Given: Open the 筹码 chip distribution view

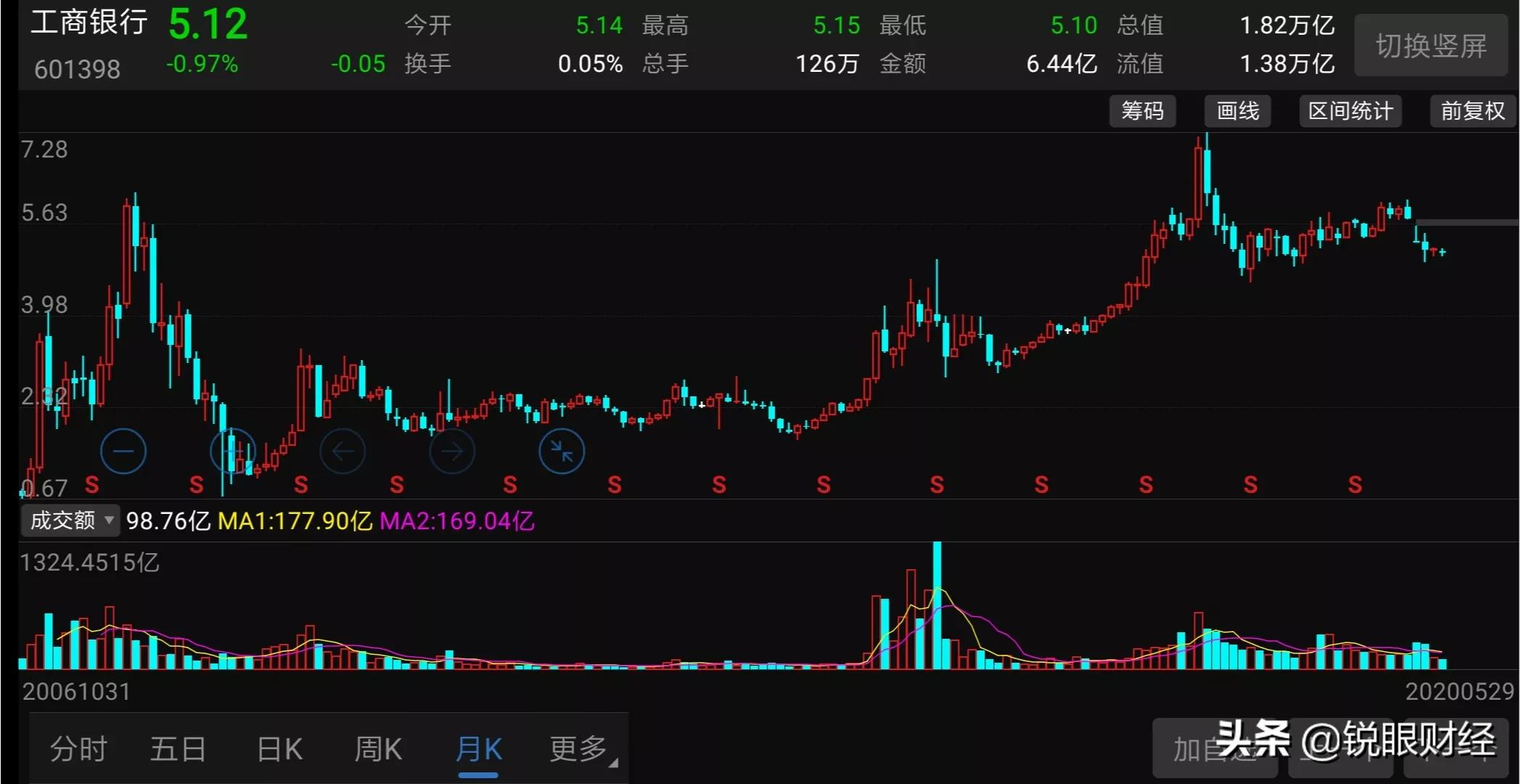Looking at the screenshot, I should 1142,111.
